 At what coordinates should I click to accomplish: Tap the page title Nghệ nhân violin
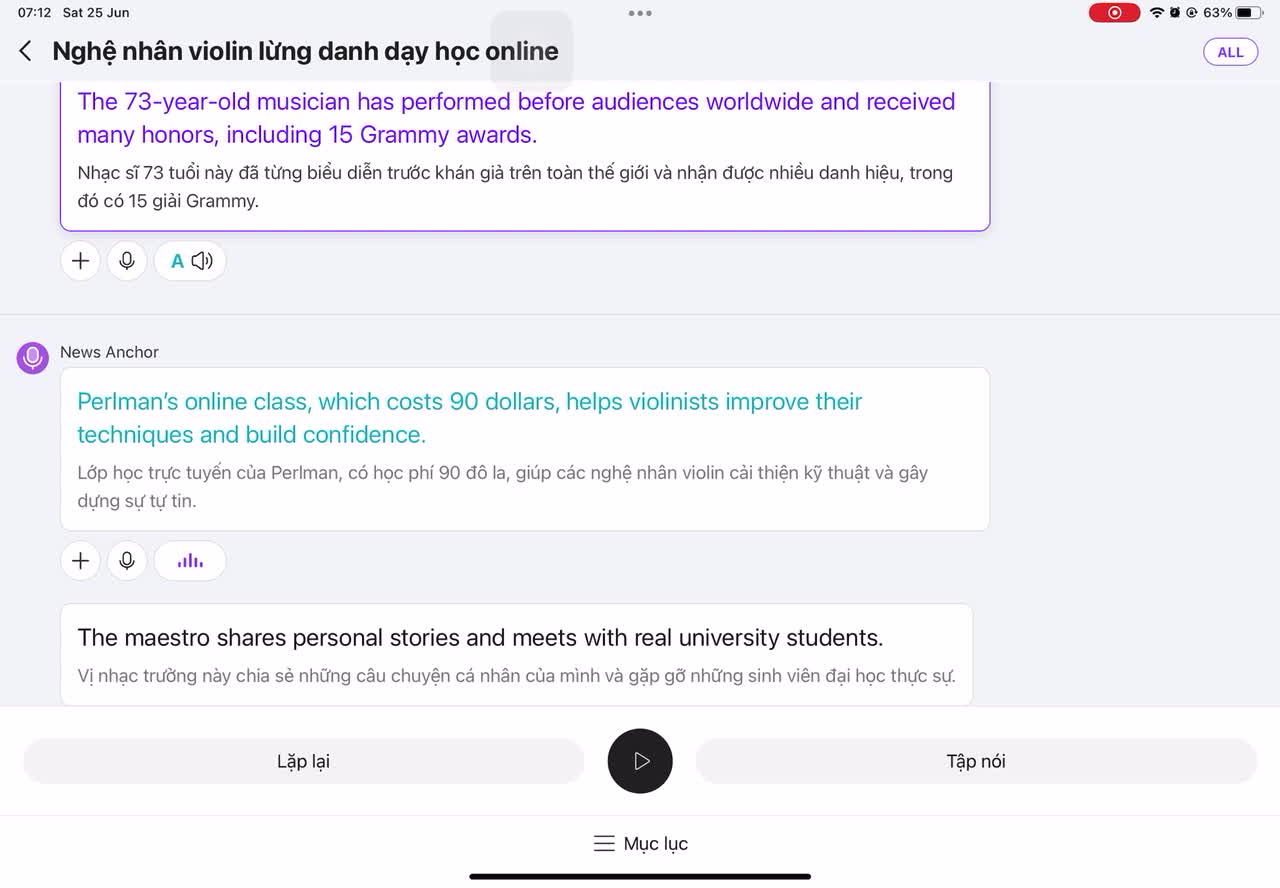pyautogui.click(x=305, y=51)
